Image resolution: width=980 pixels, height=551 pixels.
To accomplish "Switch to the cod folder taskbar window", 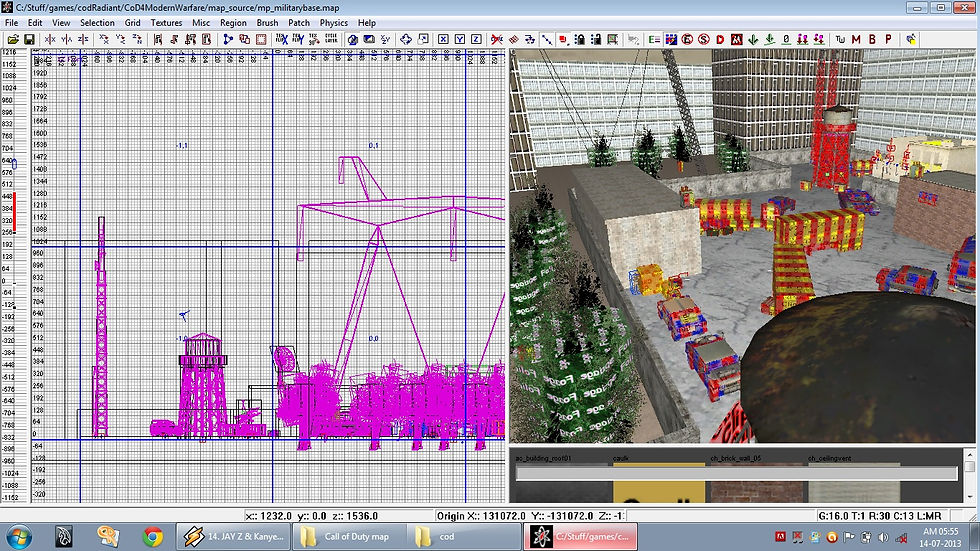I will (463, 537).
